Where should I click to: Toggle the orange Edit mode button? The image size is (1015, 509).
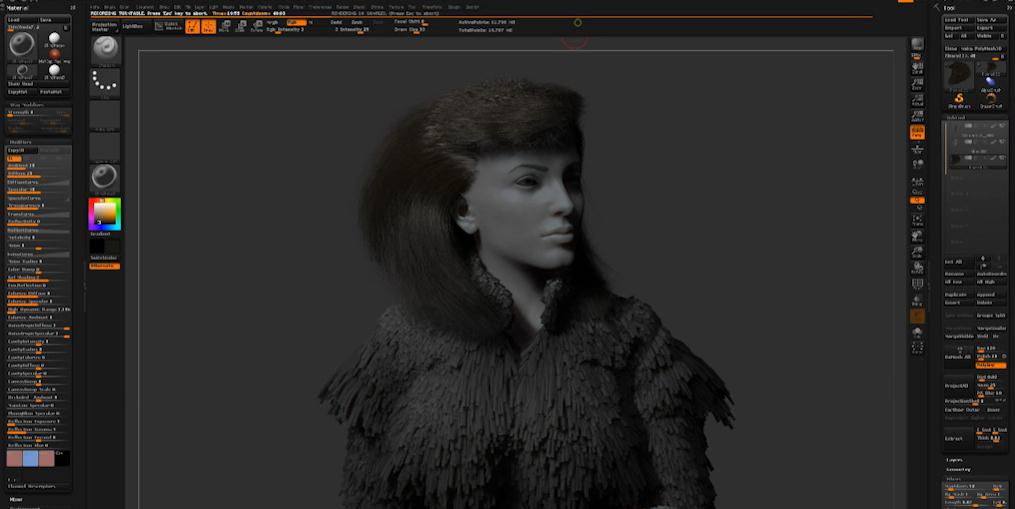point(192,27)
